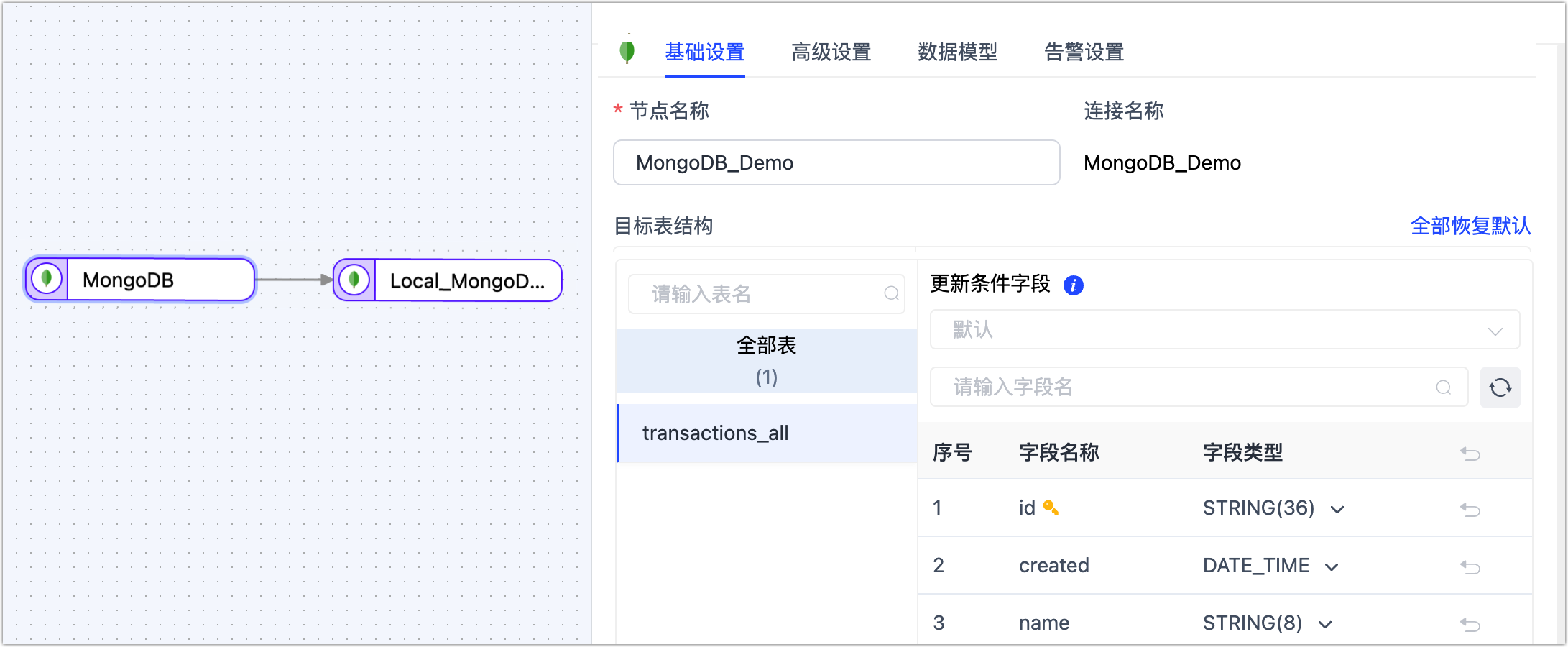Open the STRING(8) dropdown for name field

[1326, 624]
